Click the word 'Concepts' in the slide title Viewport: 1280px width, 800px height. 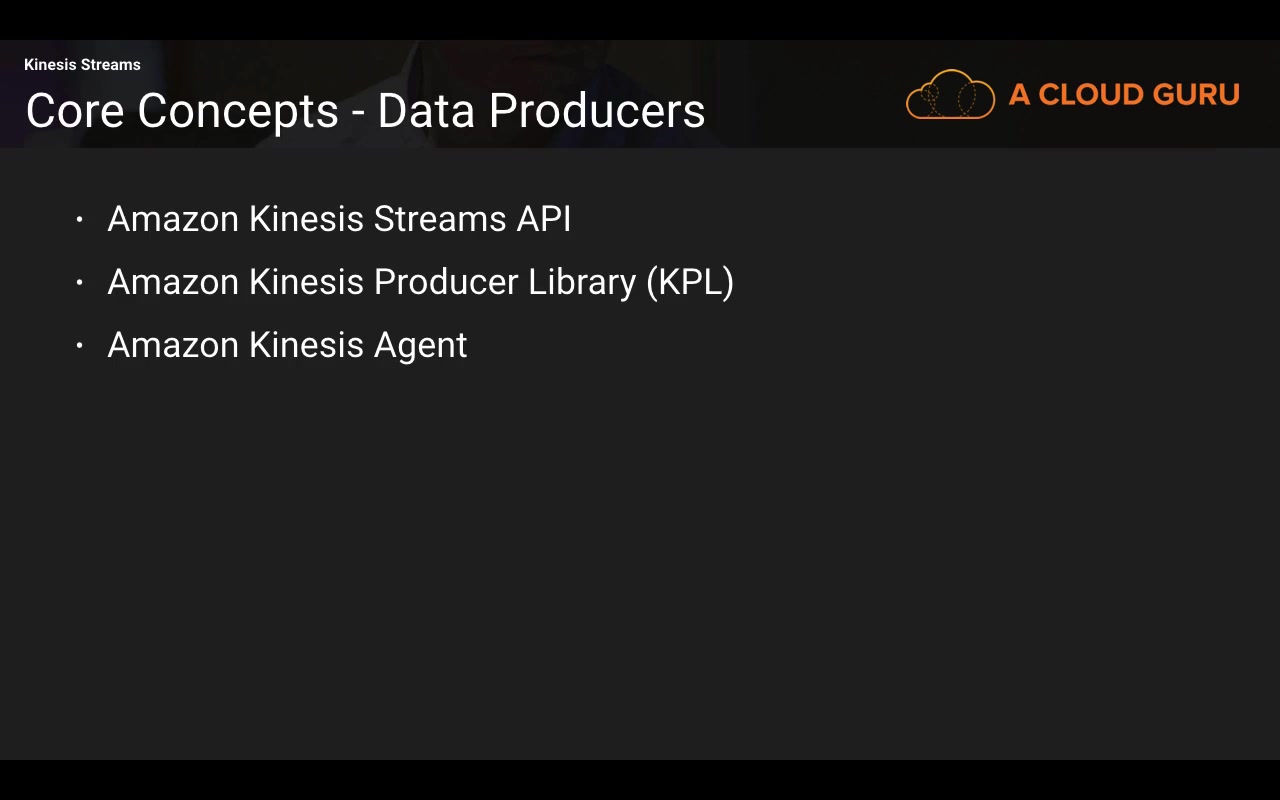click(238, 111)
